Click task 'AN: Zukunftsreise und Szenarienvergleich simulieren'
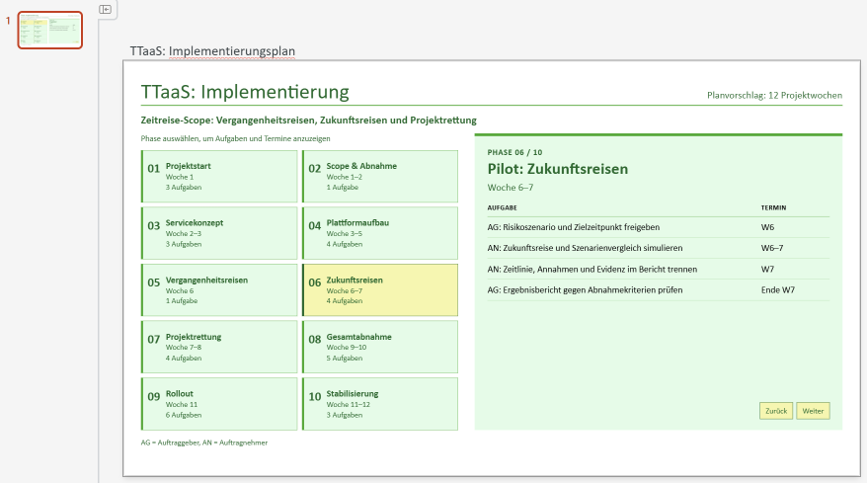 click(585, 248)
